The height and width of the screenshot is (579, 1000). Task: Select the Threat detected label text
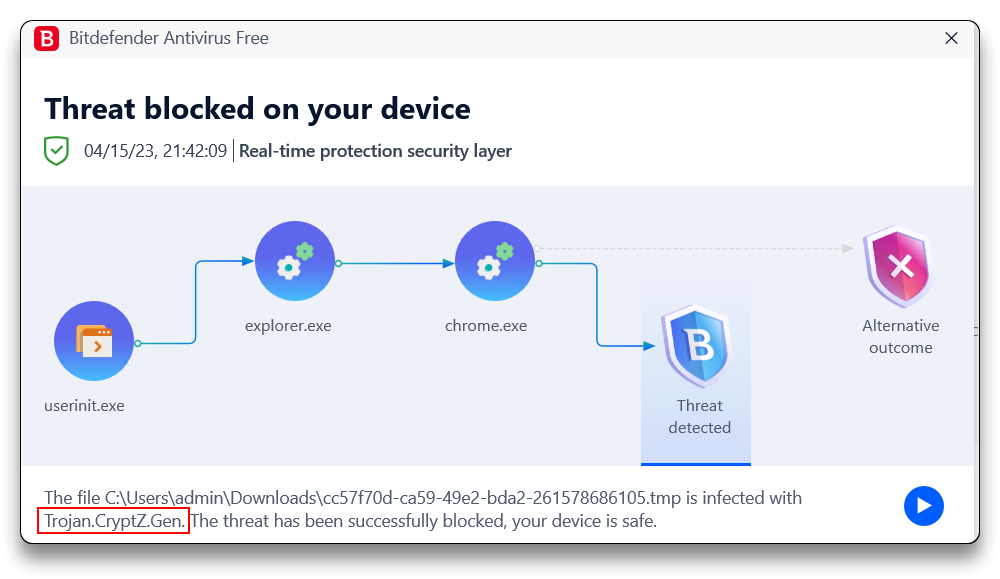pyautogui.click(x=700, y=416)
